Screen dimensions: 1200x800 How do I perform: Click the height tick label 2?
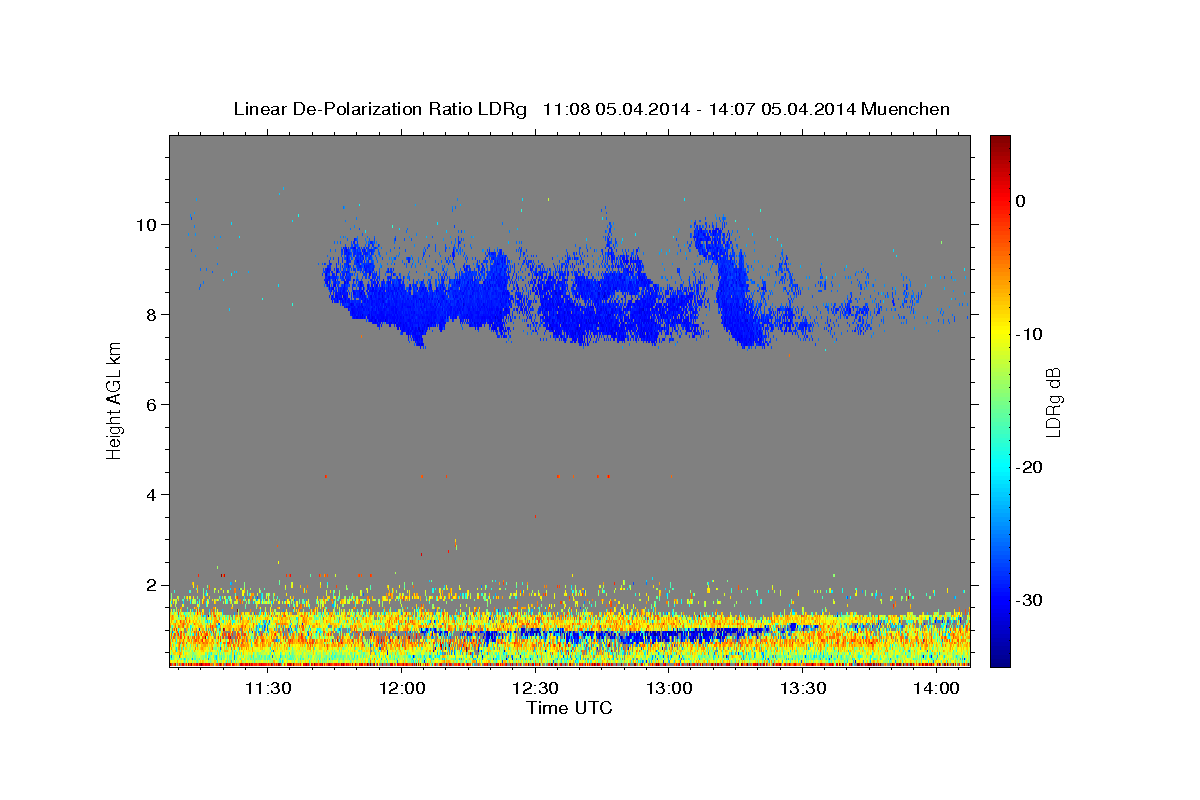pos(152,584)
